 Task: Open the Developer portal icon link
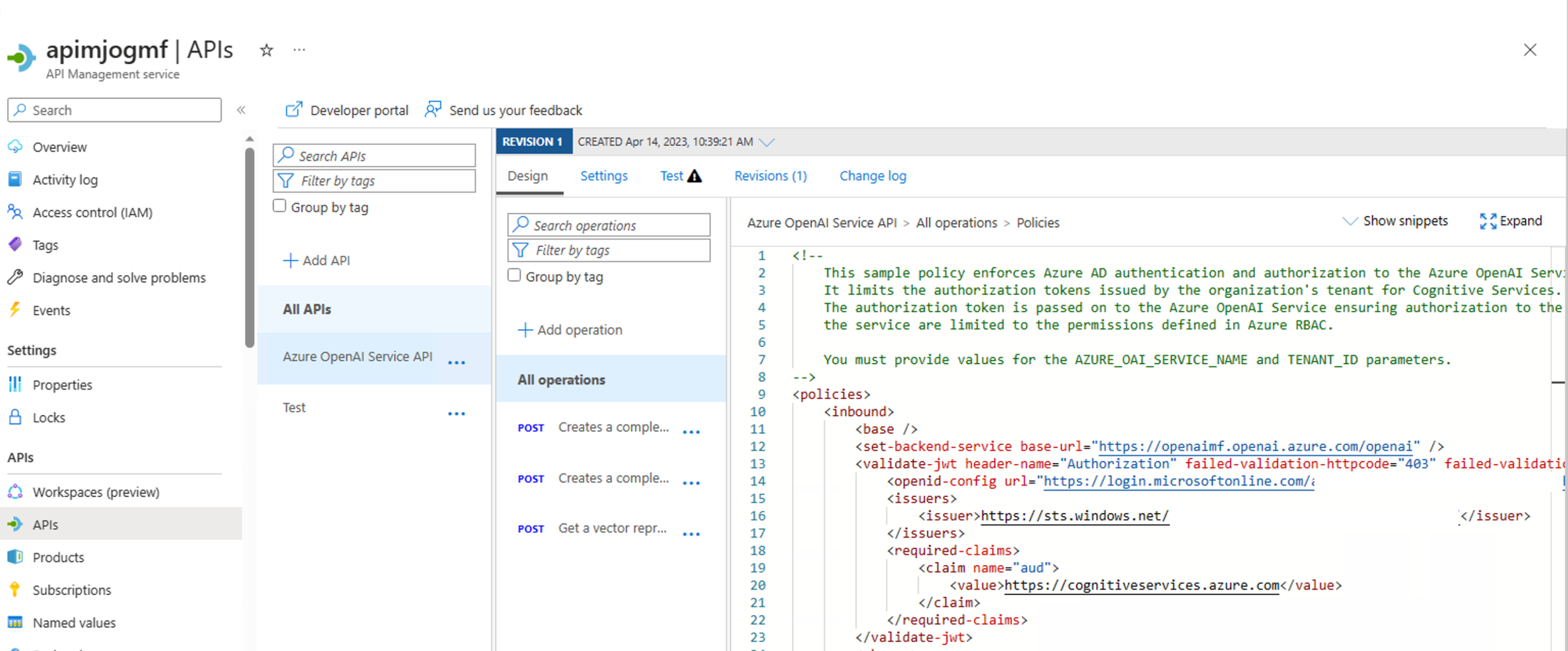(x=294, y=109)
